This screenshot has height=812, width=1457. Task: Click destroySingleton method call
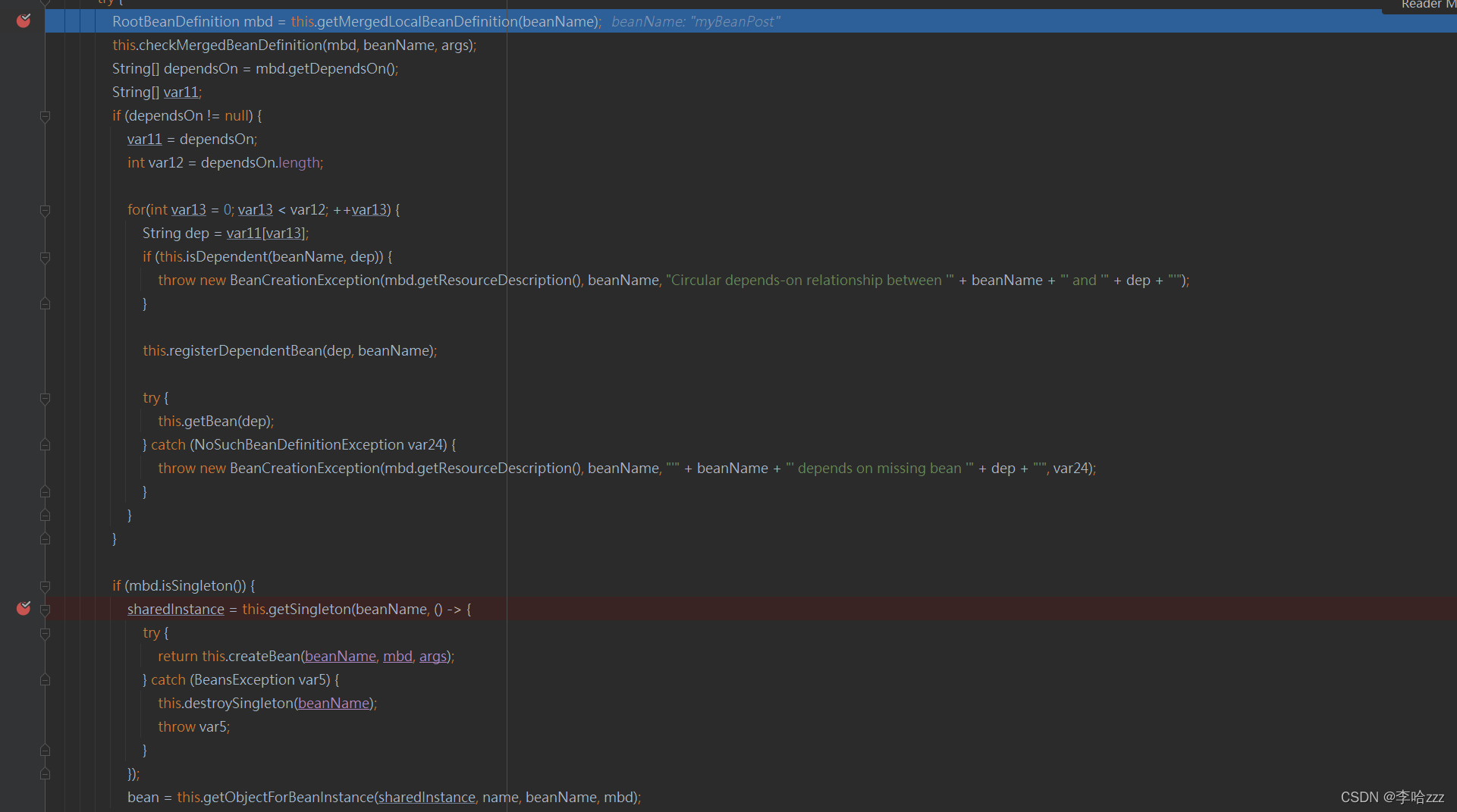(x=238, y=703)
